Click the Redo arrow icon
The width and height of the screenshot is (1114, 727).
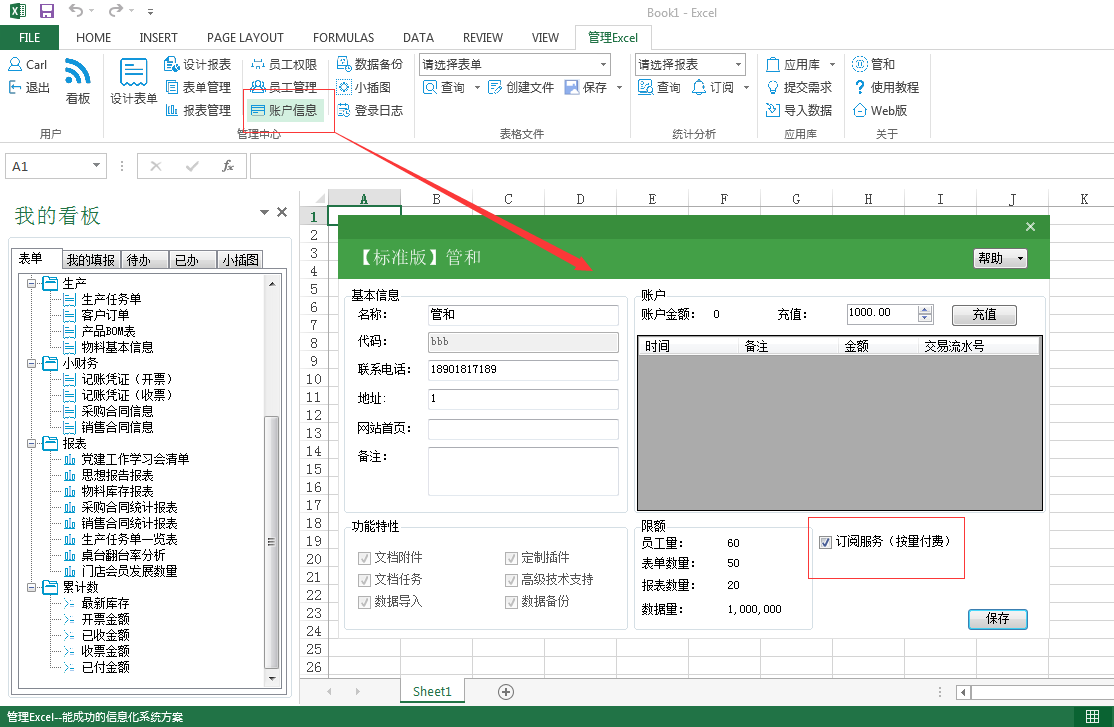coord(115,11)
